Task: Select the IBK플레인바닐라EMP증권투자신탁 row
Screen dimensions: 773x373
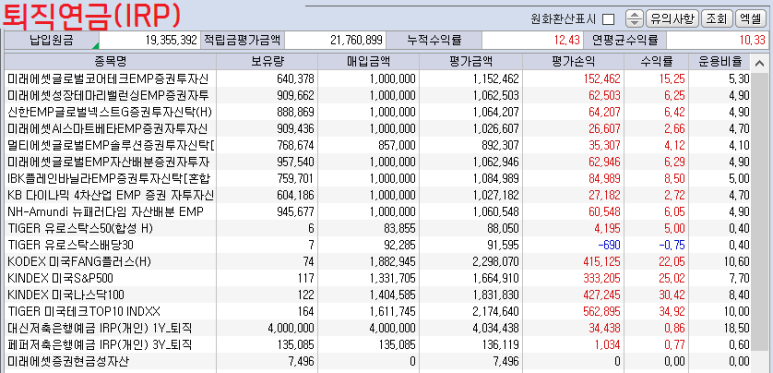Action: pyautogui.click(x=377, y=178)
